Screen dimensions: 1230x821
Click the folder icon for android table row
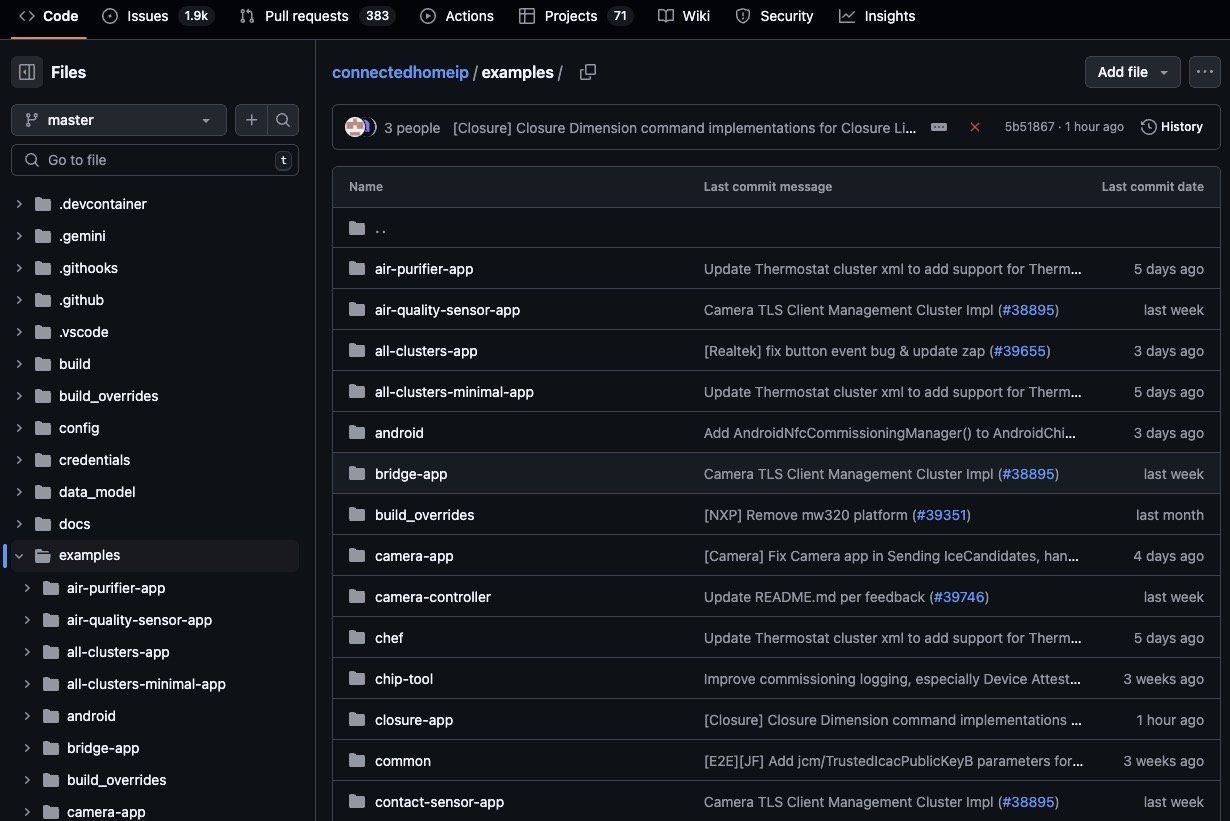(x=357, y=433)
